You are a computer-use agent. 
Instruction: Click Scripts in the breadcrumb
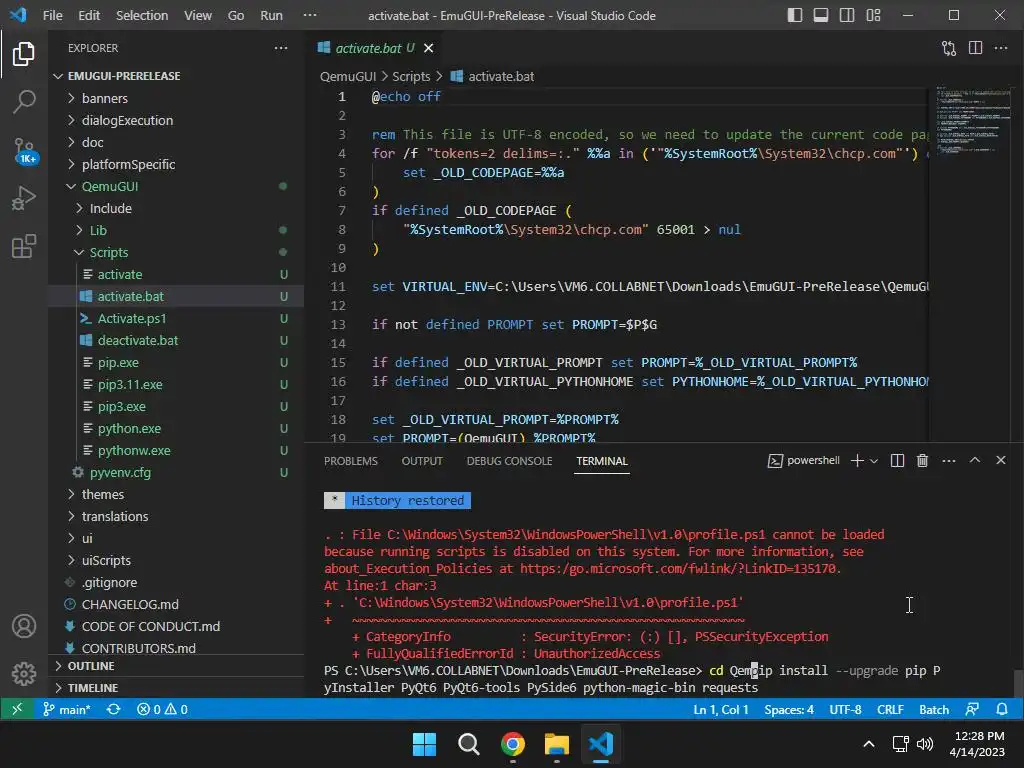pyautogui.click(x=411, y=76)
